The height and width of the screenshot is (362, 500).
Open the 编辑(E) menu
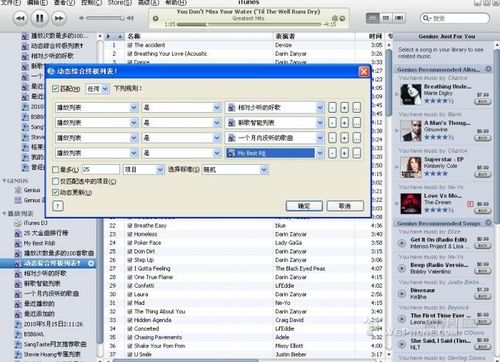pos(37,3)
